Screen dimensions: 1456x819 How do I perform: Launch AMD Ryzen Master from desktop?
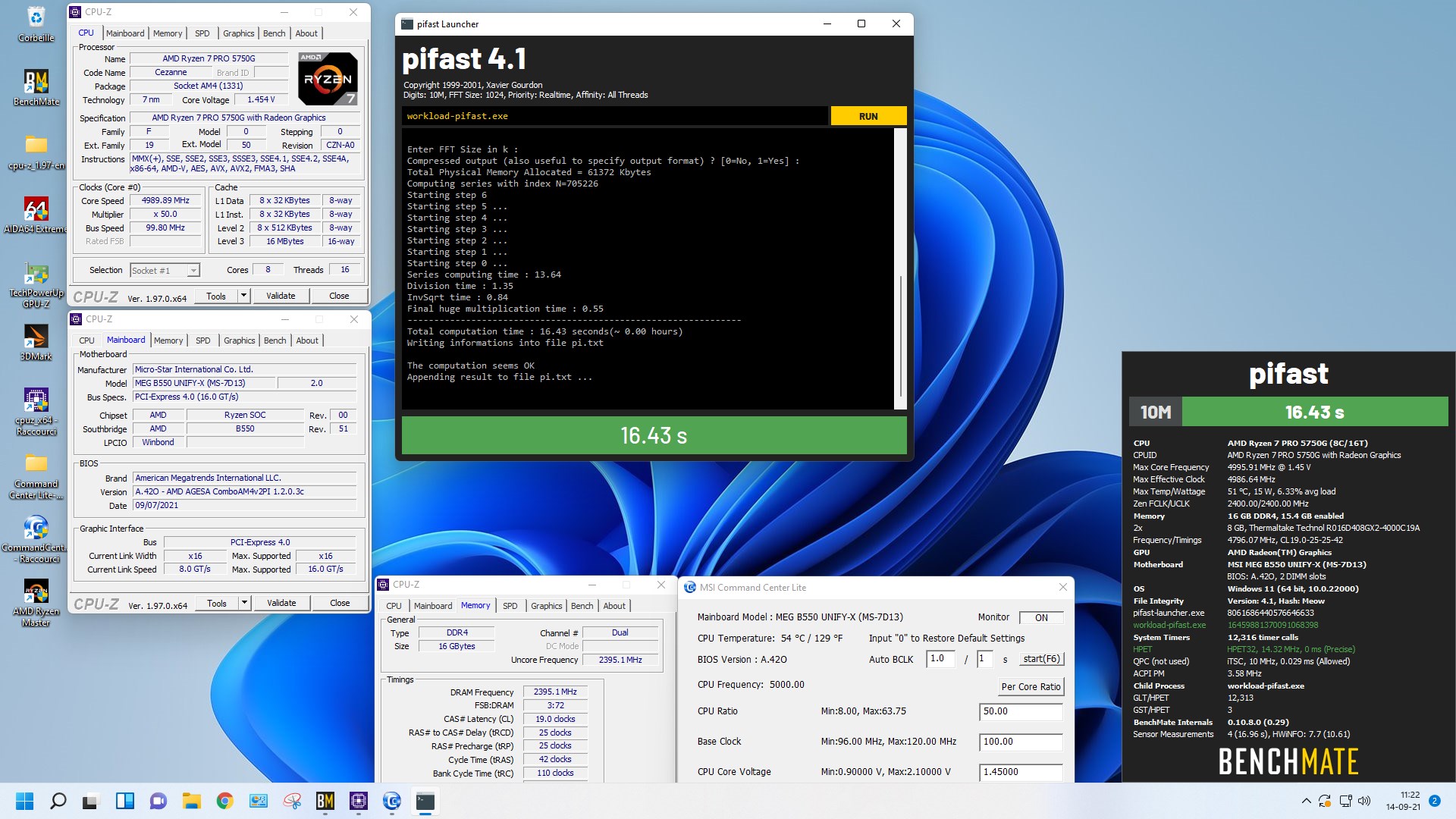pyautogui.click(x=36, y=603)
